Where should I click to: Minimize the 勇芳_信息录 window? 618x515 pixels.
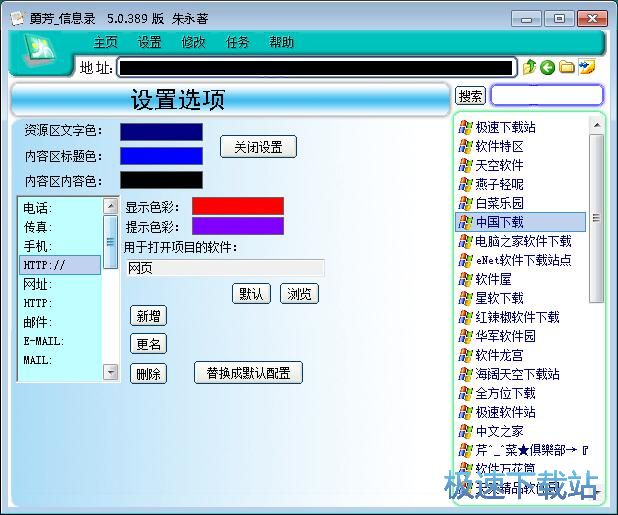[527, 19]
